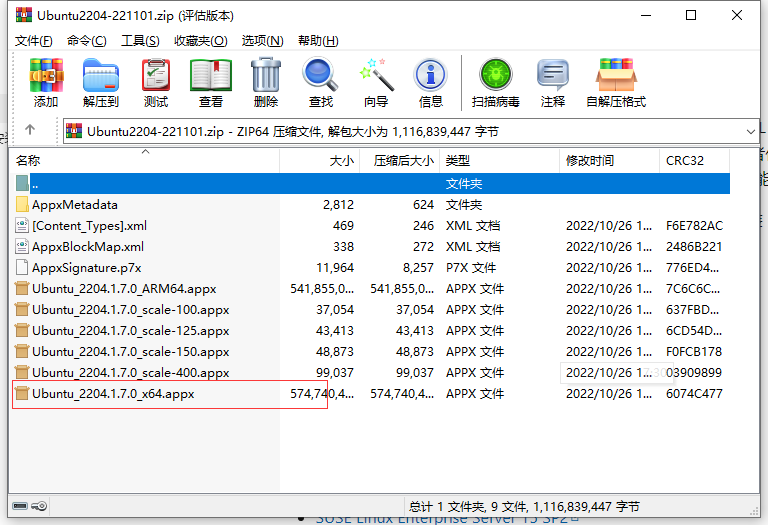
Task: Sort by Type (类型) column header
Action: pos(499,160)
